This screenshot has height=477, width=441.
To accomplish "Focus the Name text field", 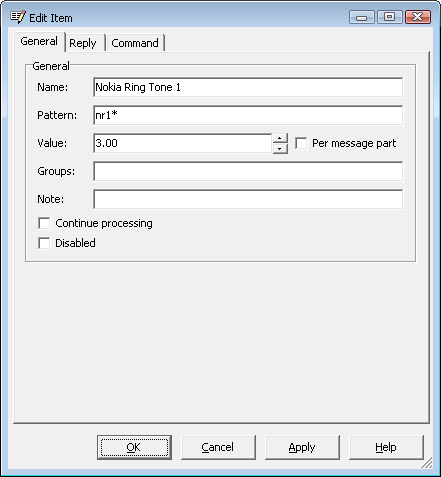I will 248,87.
